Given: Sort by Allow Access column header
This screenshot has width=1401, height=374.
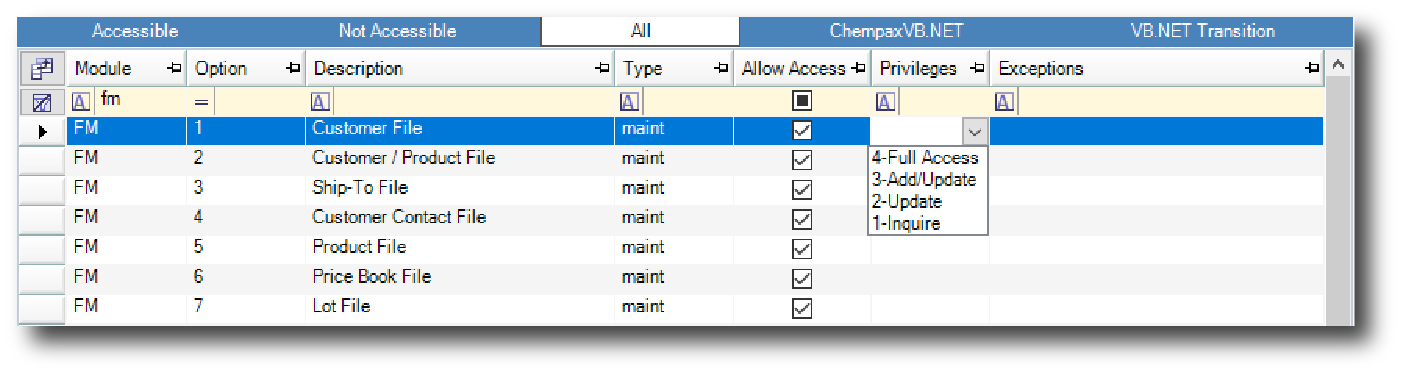Looking at the screenshot, I should tap(801, 68).
